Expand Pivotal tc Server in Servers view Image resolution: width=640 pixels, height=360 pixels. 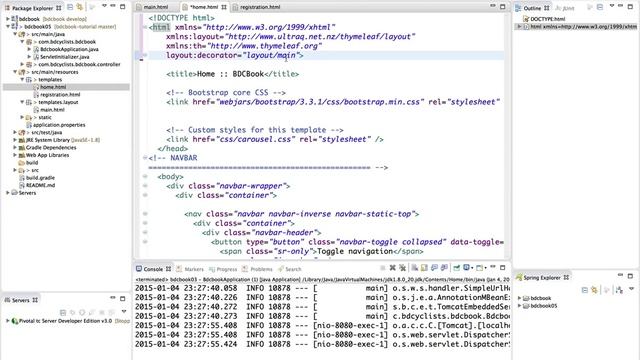pos(8,321)
